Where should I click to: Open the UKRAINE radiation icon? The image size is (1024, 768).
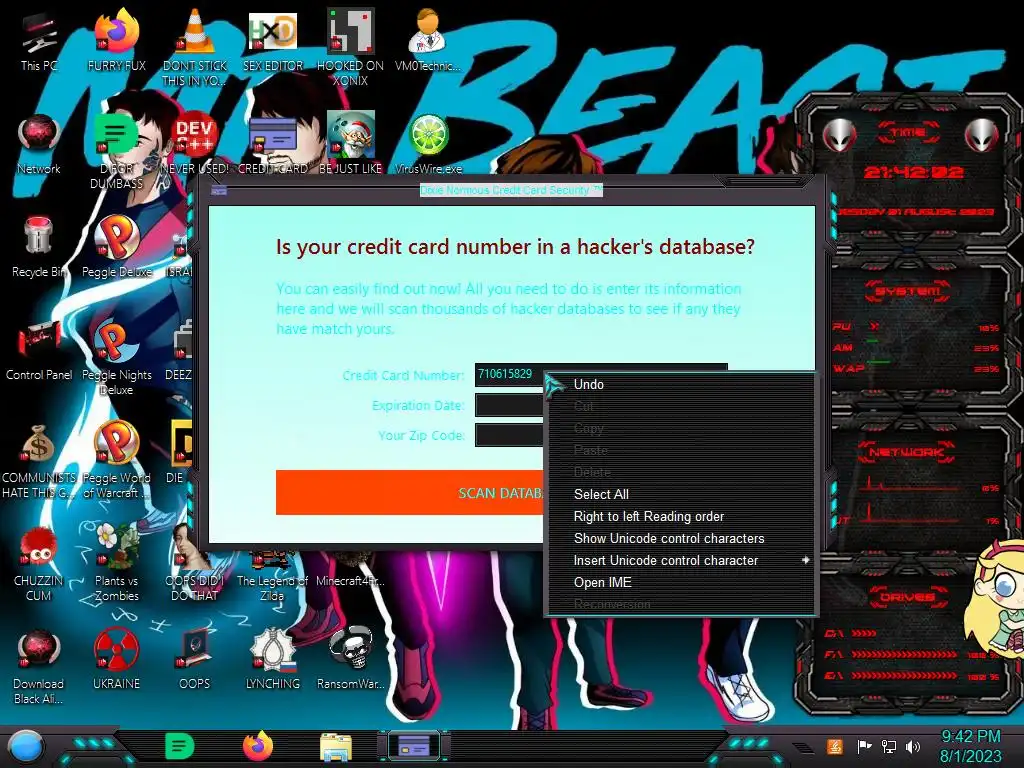[x=116, y=660]
